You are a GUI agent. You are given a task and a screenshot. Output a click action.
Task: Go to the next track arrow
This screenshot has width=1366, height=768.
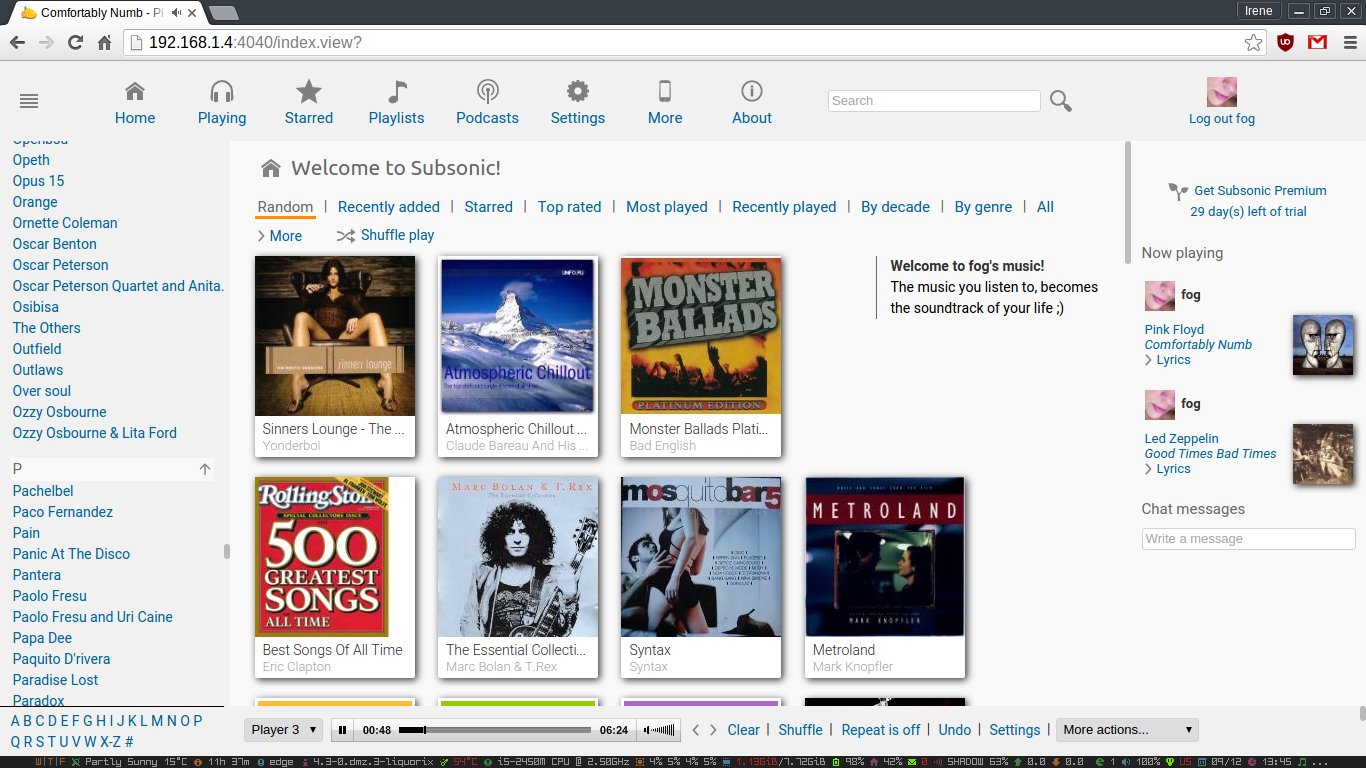tap(713, 730)
